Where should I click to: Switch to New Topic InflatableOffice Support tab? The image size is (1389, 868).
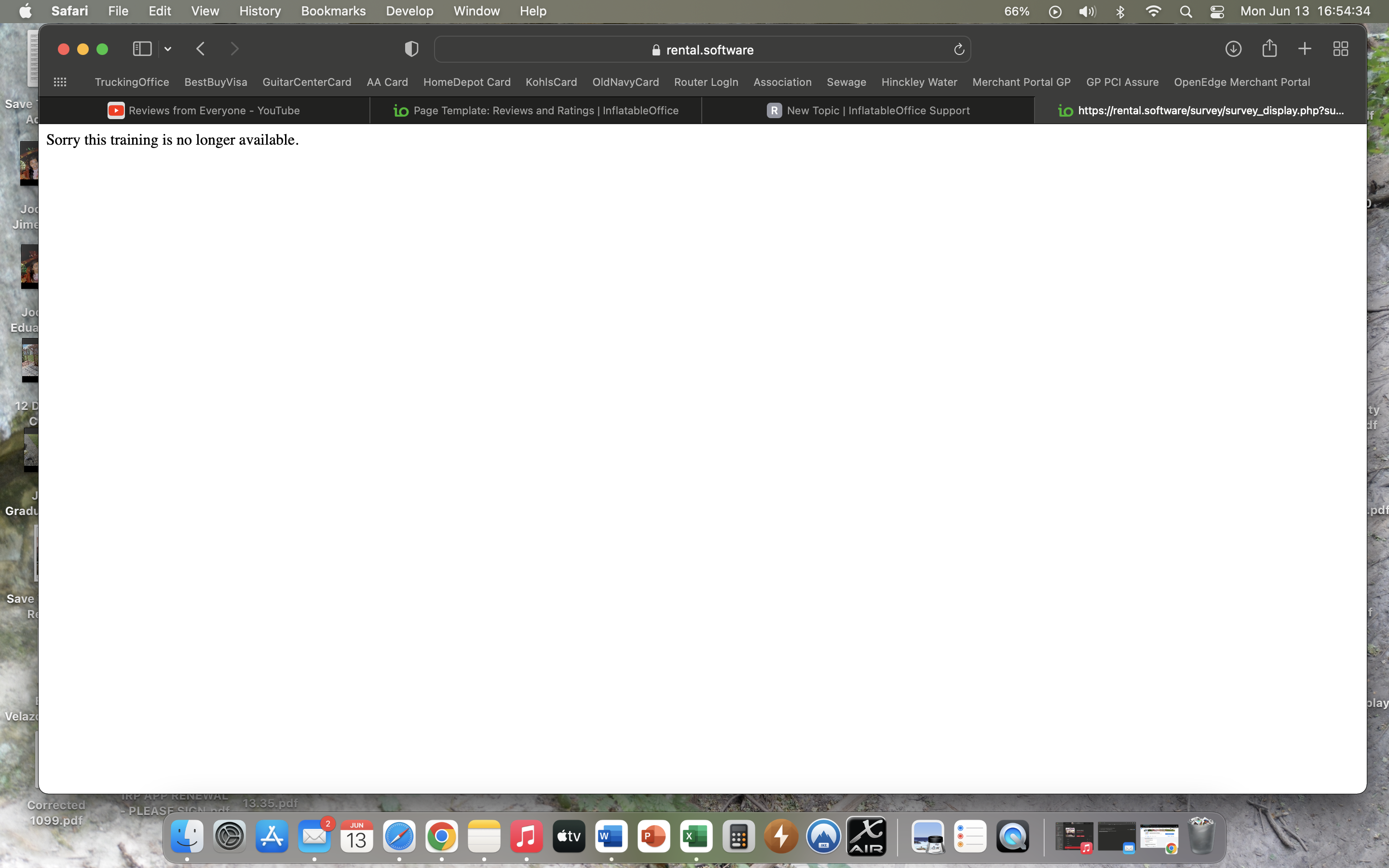[868, 110]
